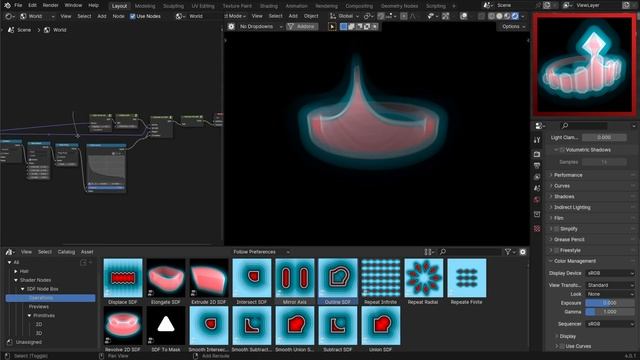Click the Blender logo icon
Image resolution: width=640 pixels, height=360 pixels.
[7, 5]
